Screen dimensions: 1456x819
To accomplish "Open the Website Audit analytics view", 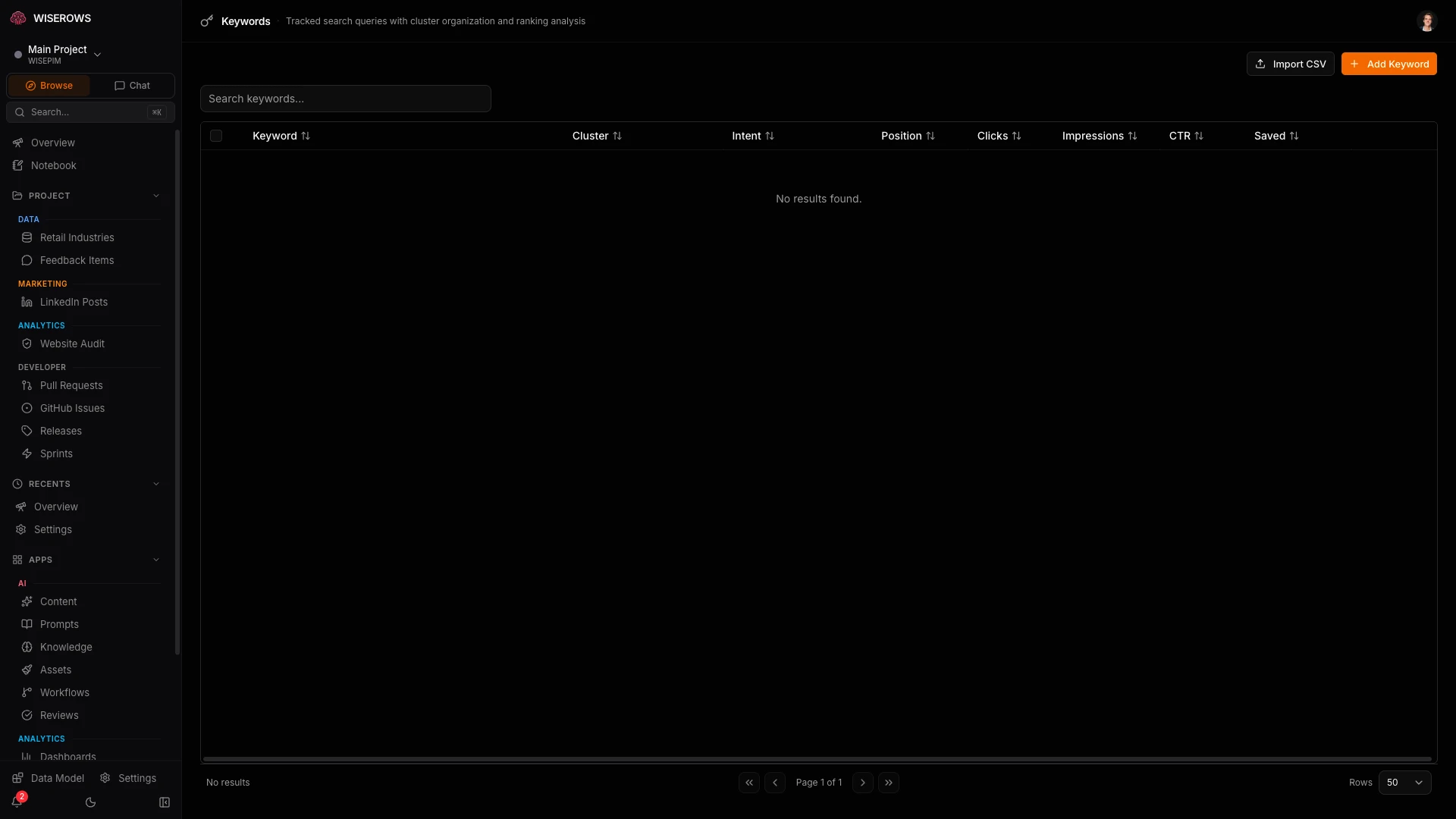I will 72,344.
